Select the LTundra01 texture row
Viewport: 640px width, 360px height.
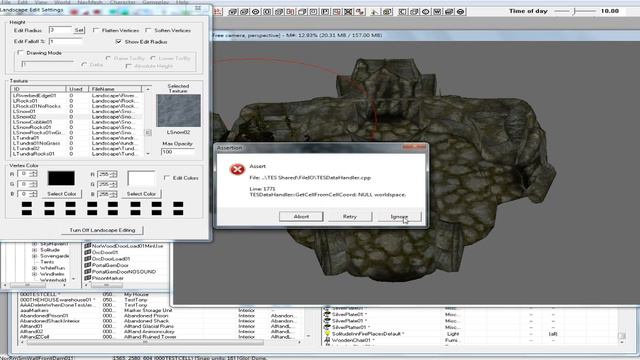[77, 138]
